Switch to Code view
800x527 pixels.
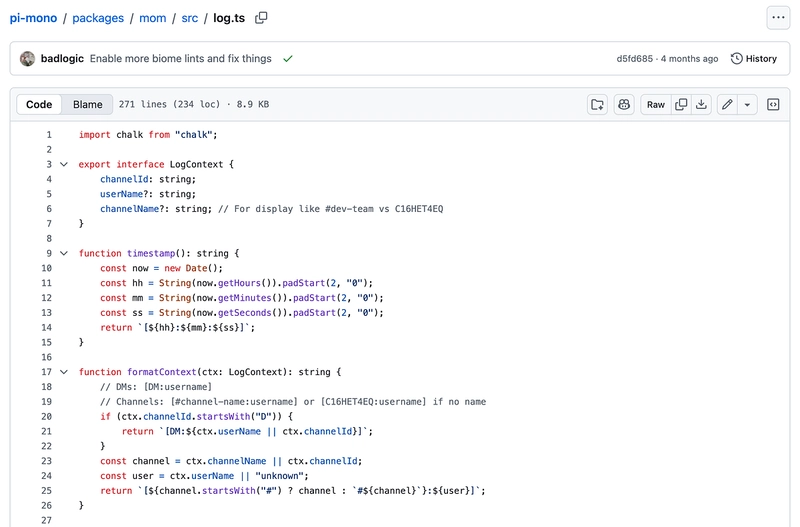pos(39,104)
